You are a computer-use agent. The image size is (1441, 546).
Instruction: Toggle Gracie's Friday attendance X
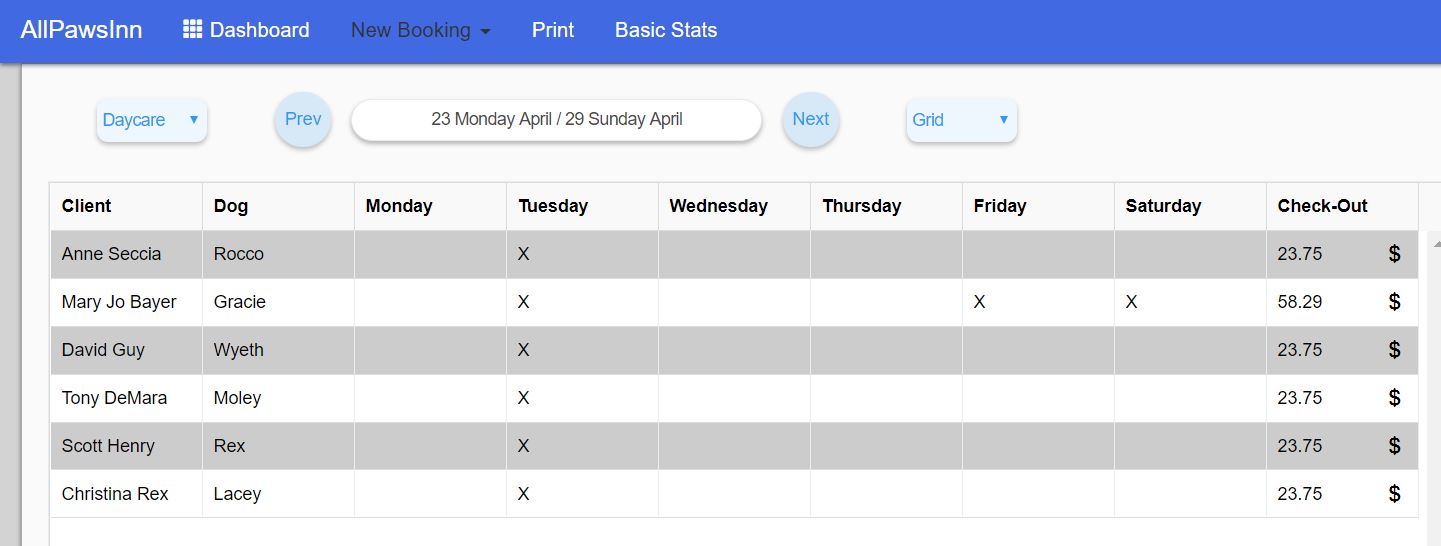[979, 302]
